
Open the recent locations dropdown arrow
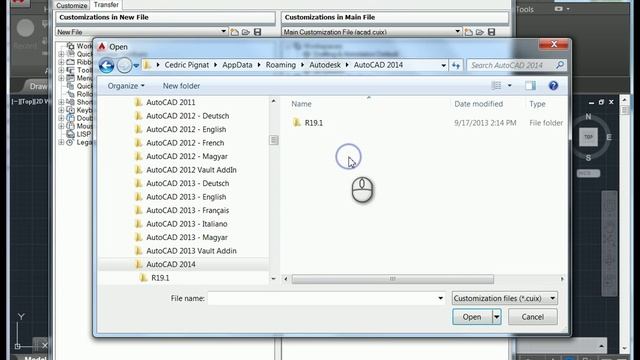tap(136, 66)
